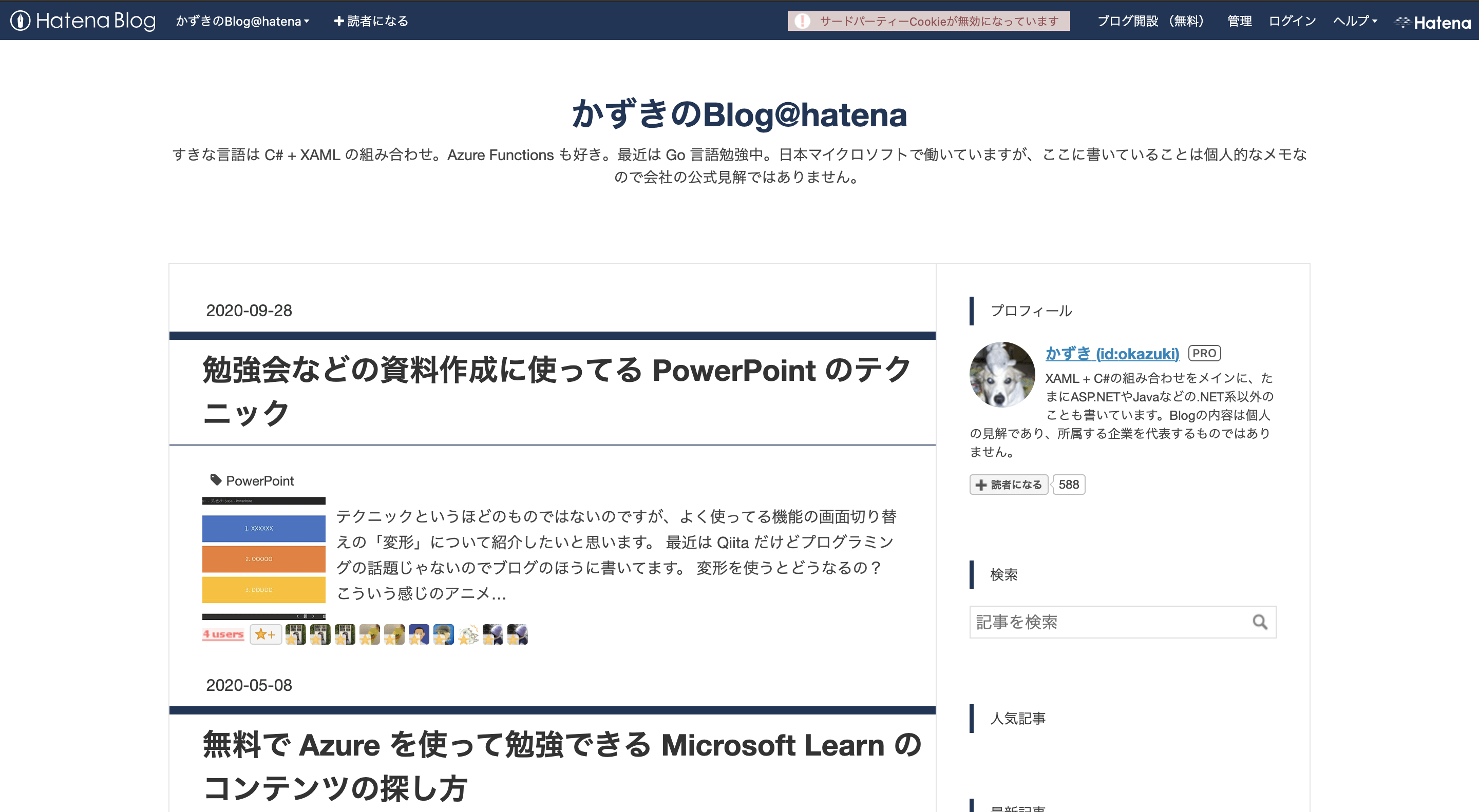Screen dimensions: 1479x812
Task: Click the PRO badge
Action: coord(1205,353)
